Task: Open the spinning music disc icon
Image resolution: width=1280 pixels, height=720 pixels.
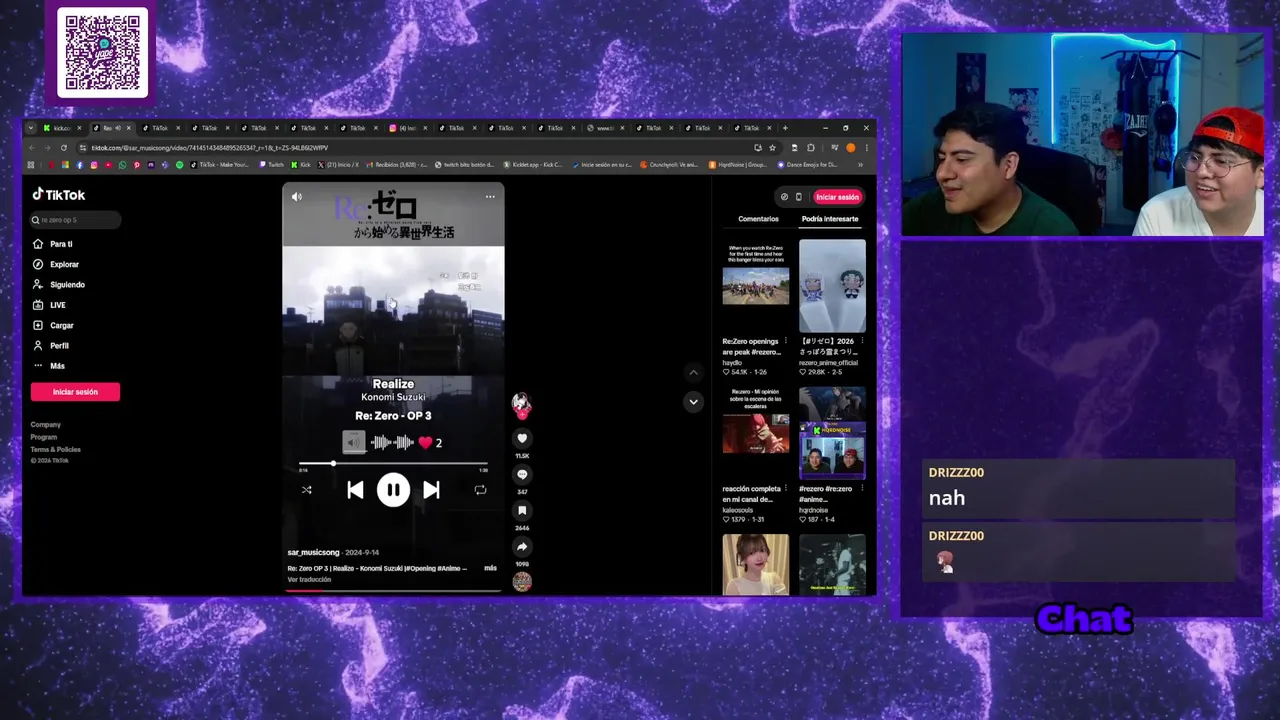Action: pos(522,582)
